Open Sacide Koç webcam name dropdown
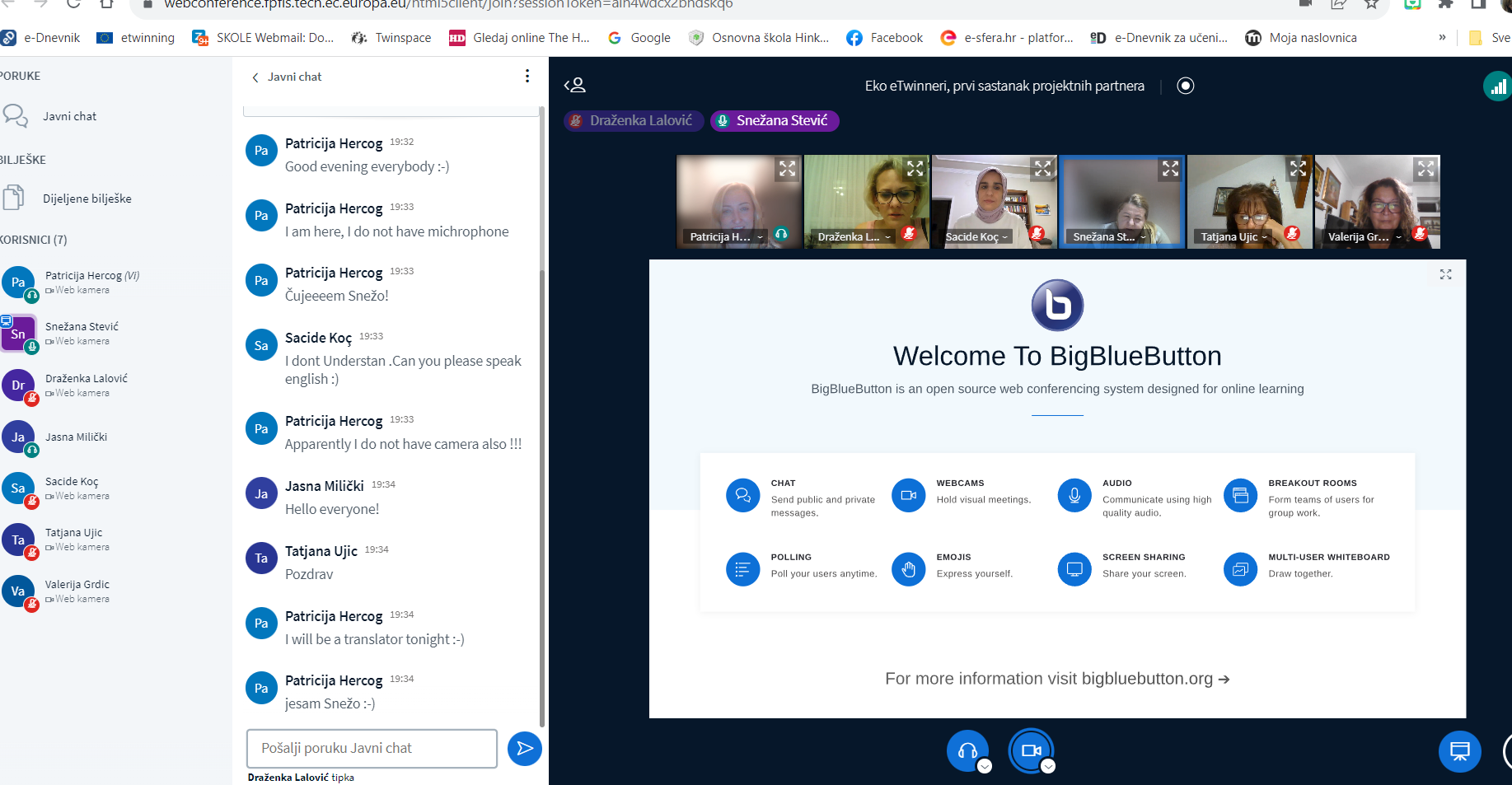 click(976, 236)
